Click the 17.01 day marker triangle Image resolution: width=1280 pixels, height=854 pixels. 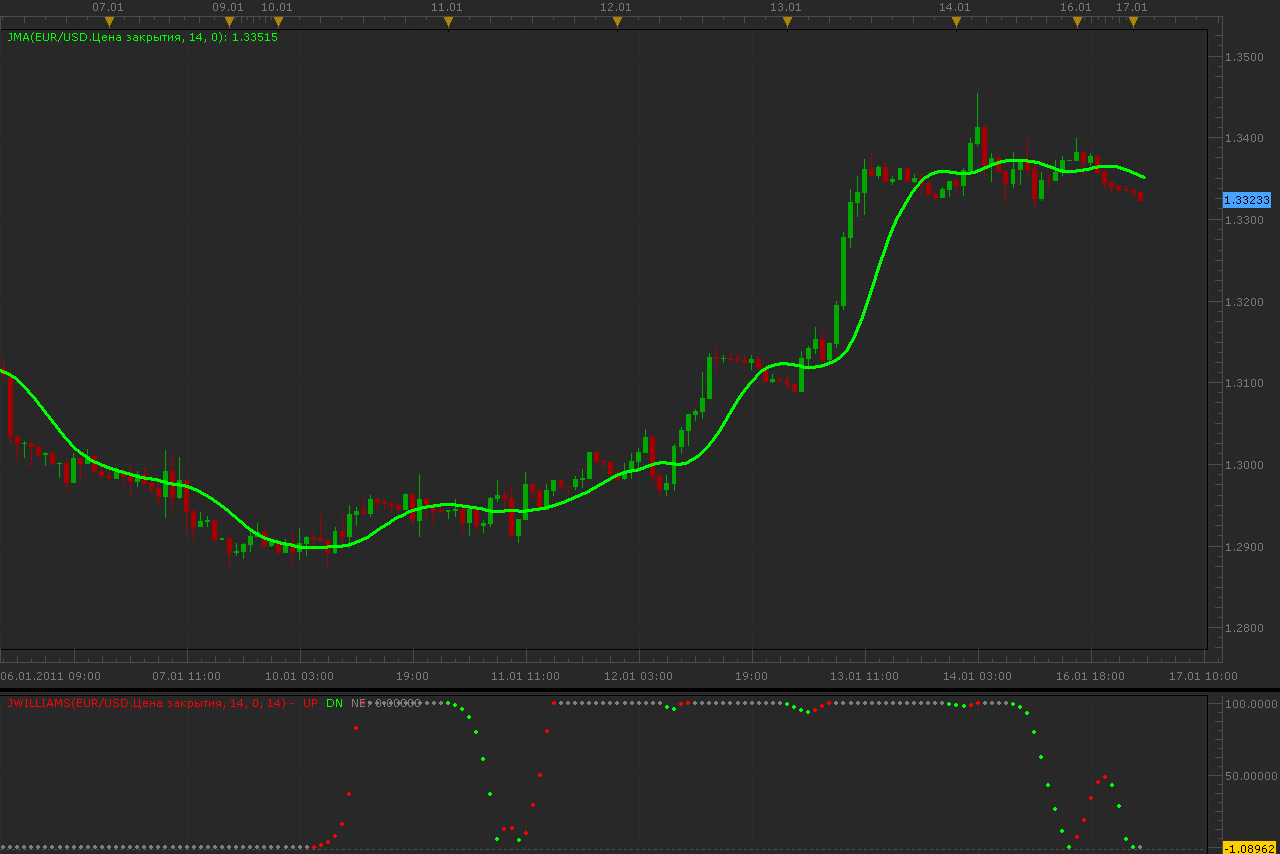(x=1133, y=22)
